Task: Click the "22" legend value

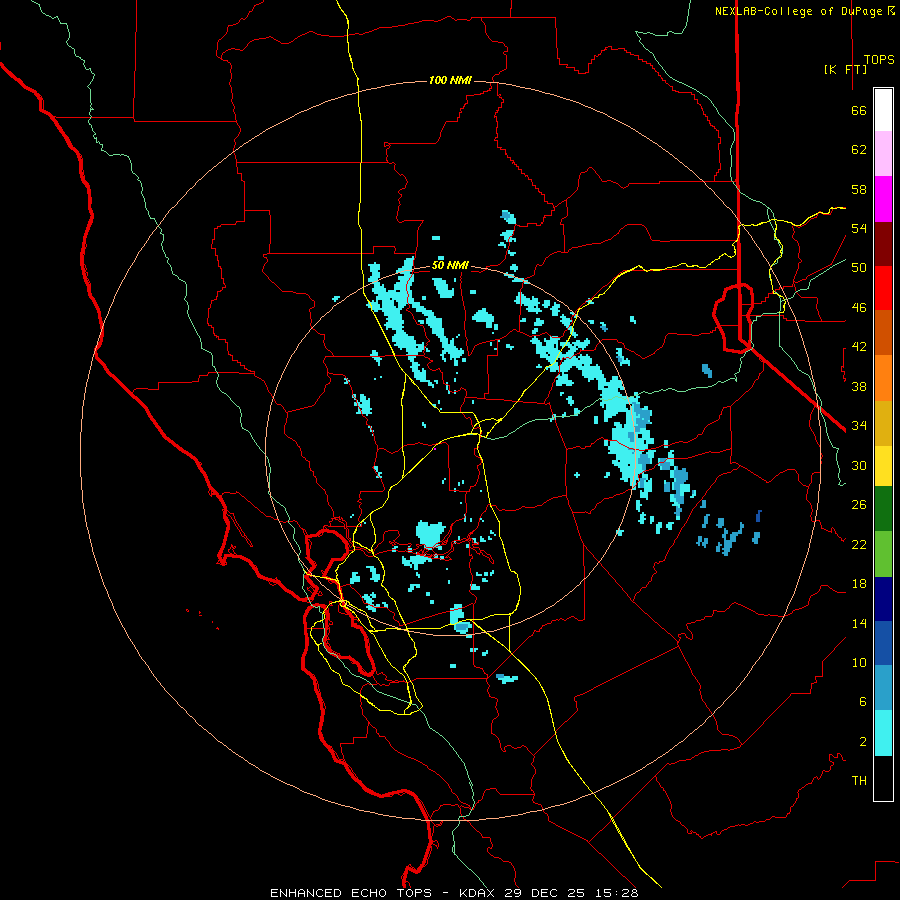Action: point(859,544)
